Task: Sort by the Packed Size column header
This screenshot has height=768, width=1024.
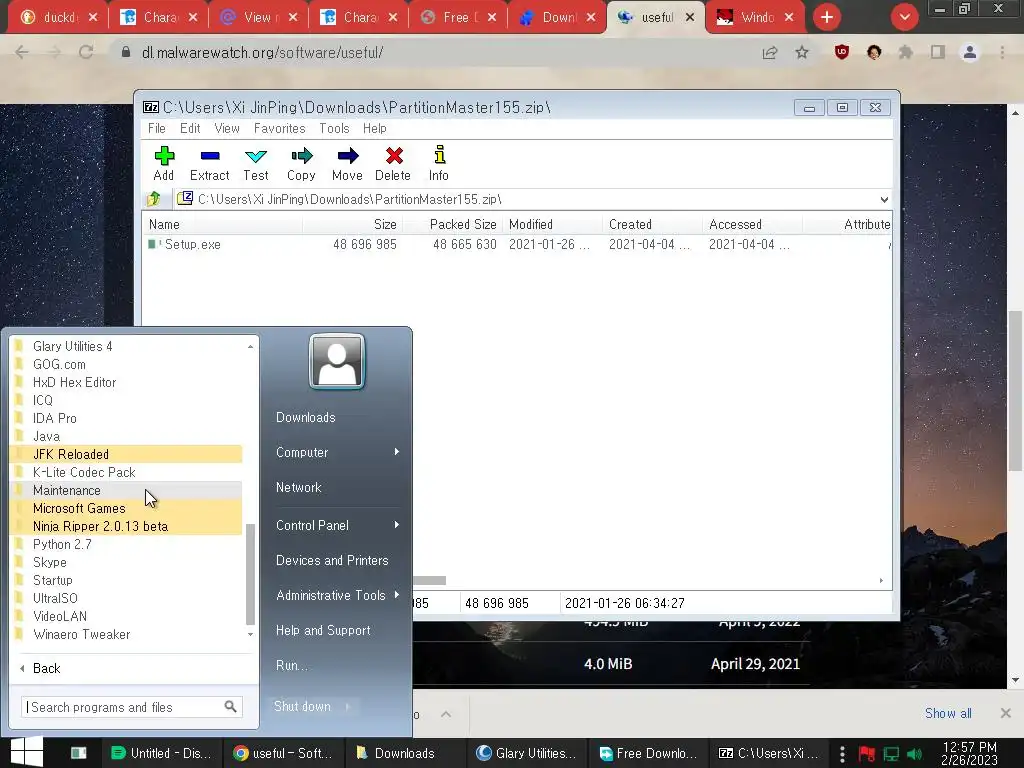Action: [462, 224]
